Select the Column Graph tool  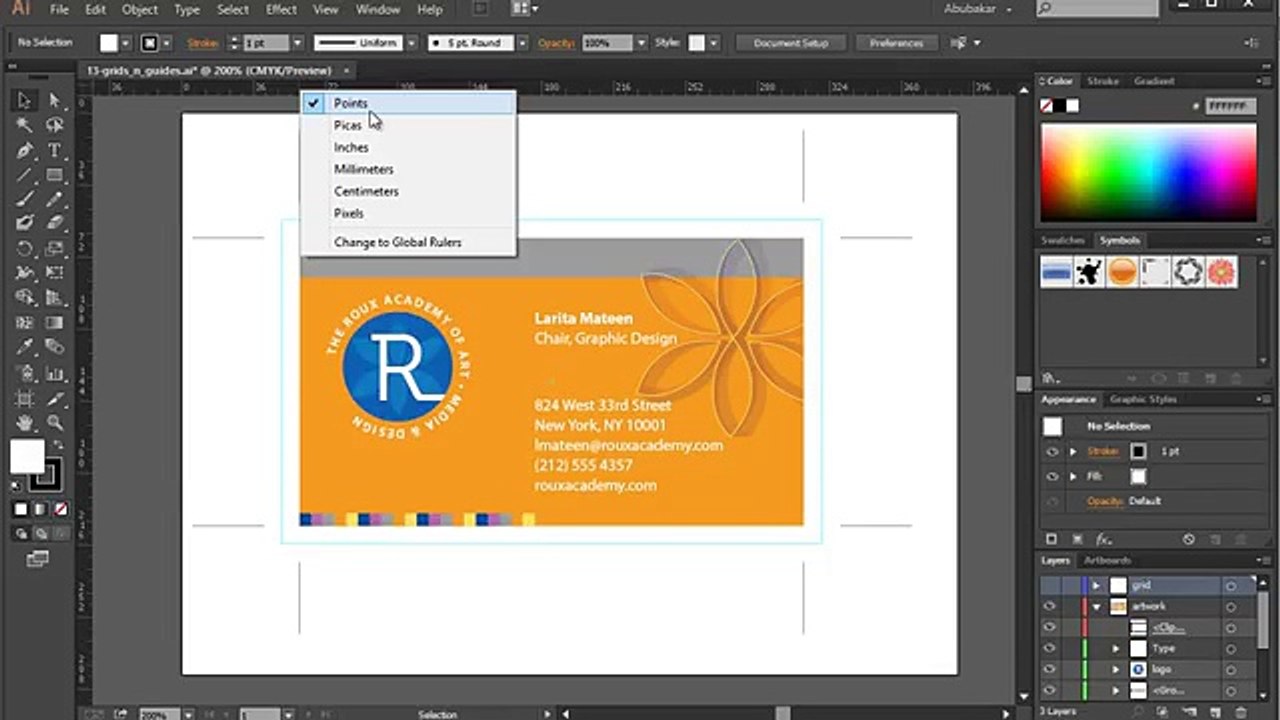click(x=54, y=373)
